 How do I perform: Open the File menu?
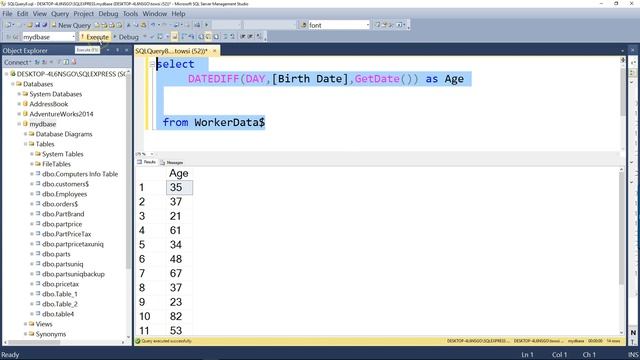click(x=7, y=13)
